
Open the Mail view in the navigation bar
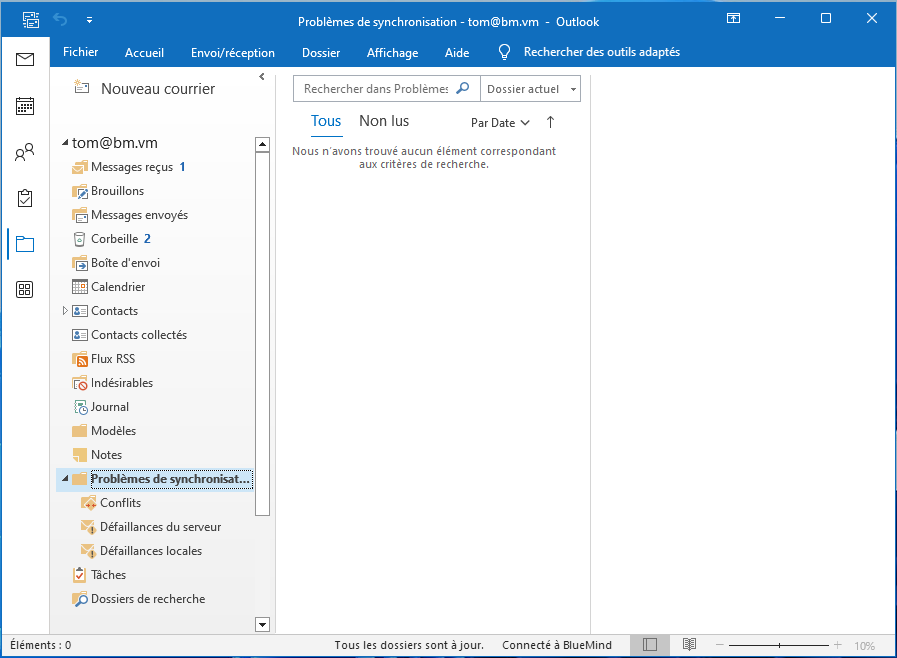25,60
